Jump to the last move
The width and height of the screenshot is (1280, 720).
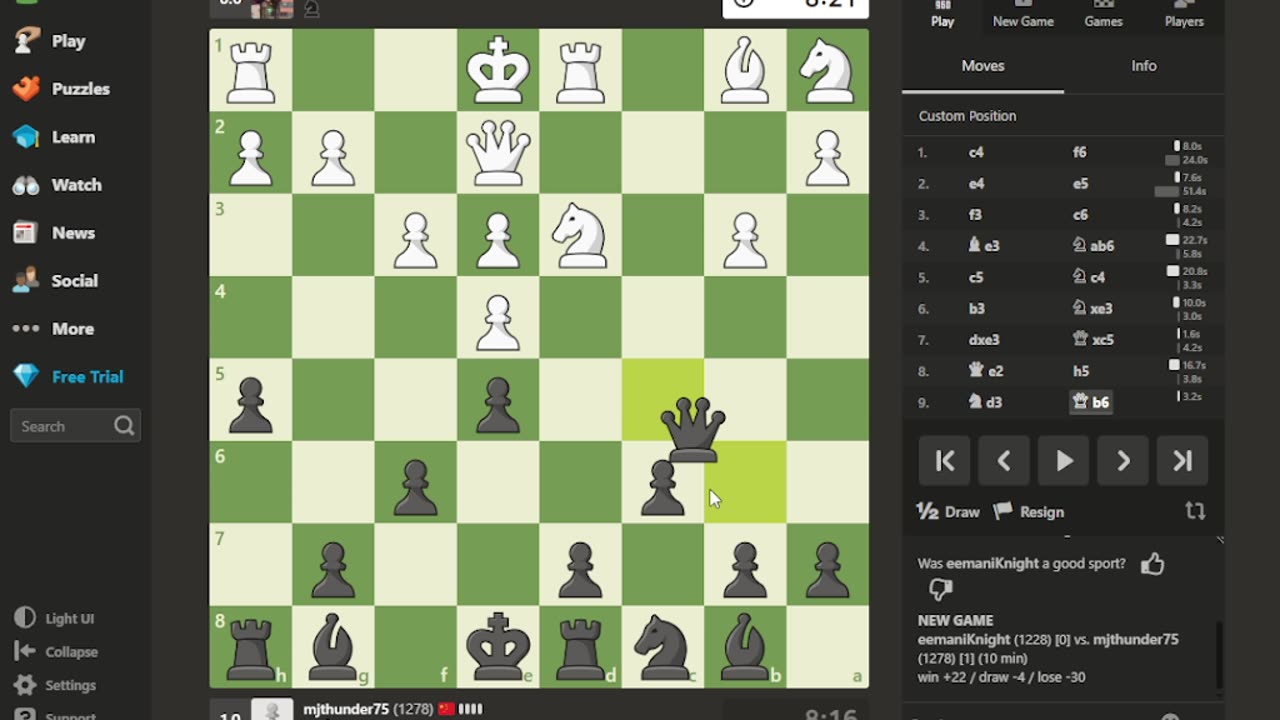coord(1183,461)
